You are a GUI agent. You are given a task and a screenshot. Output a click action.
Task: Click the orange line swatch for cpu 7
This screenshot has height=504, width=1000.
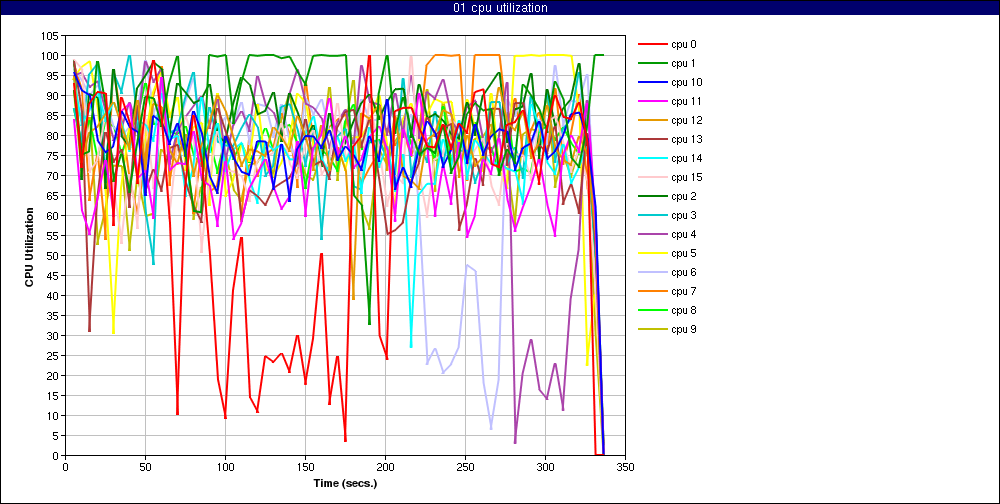point(652,292)
